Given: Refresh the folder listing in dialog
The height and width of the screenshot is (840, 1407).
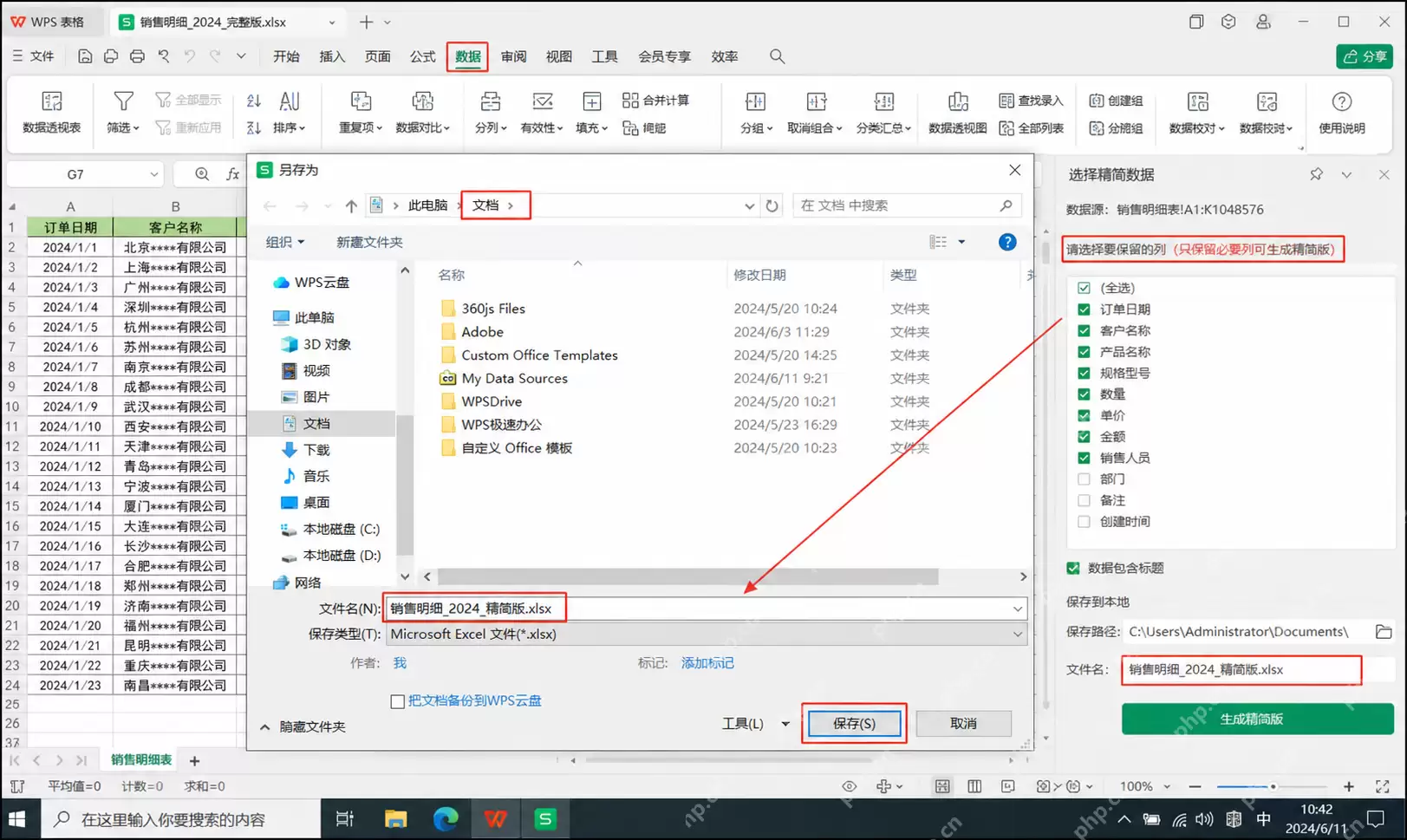Looking at the screenshot, I should pyautogui.click(x=772, y=205).
